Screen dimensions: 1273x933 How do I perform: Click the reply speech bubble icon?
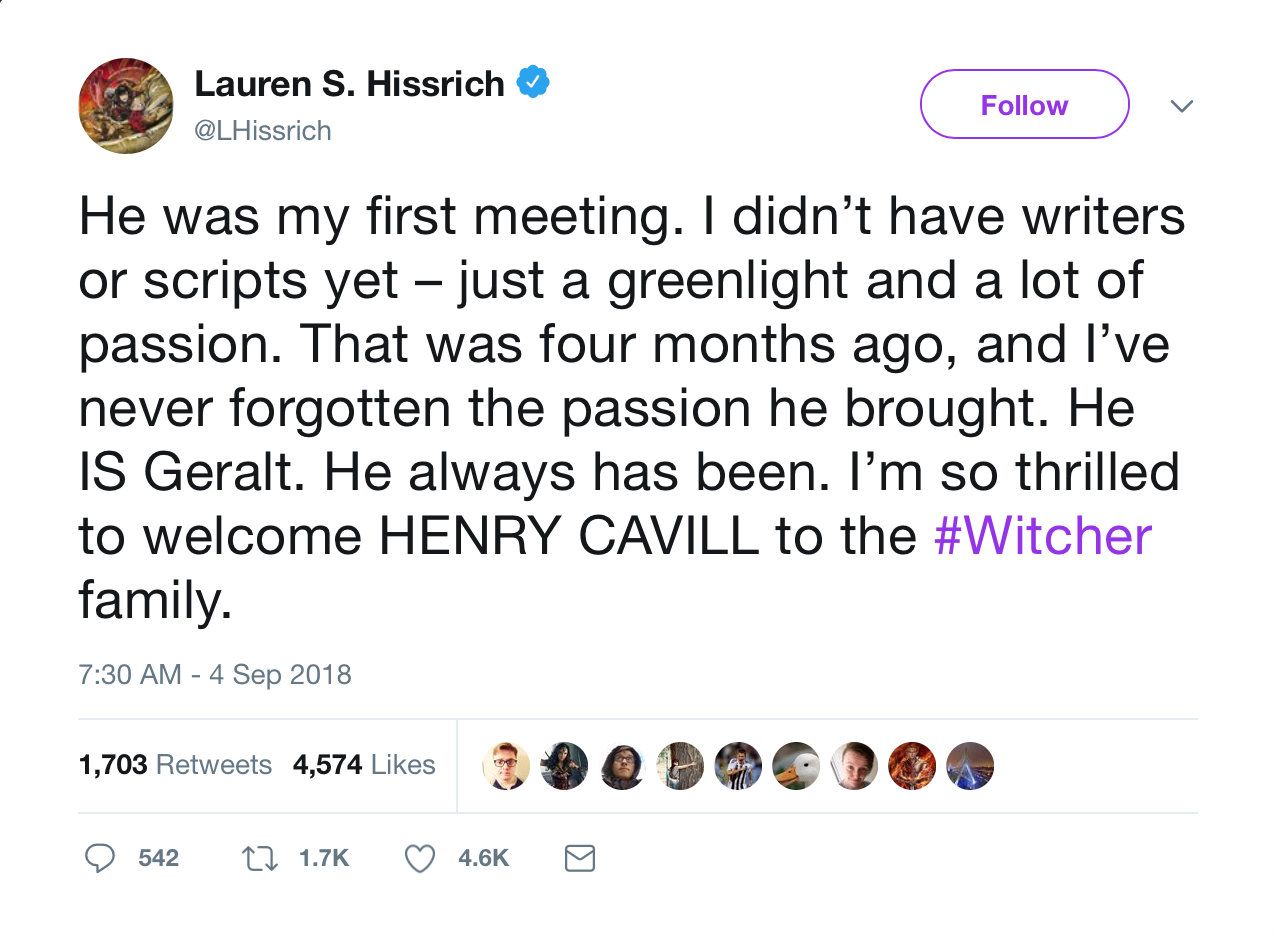98,858
